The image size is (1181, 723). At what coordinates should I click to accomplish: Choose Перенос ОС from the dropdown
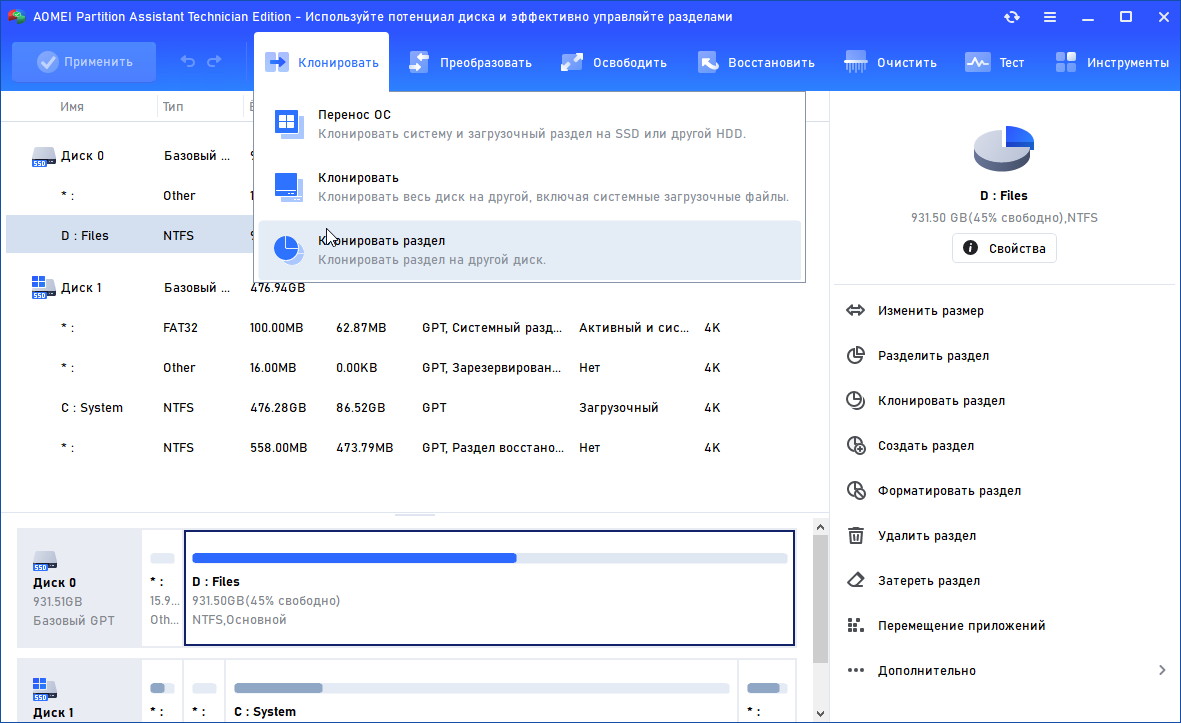click(x=529, y=124)
